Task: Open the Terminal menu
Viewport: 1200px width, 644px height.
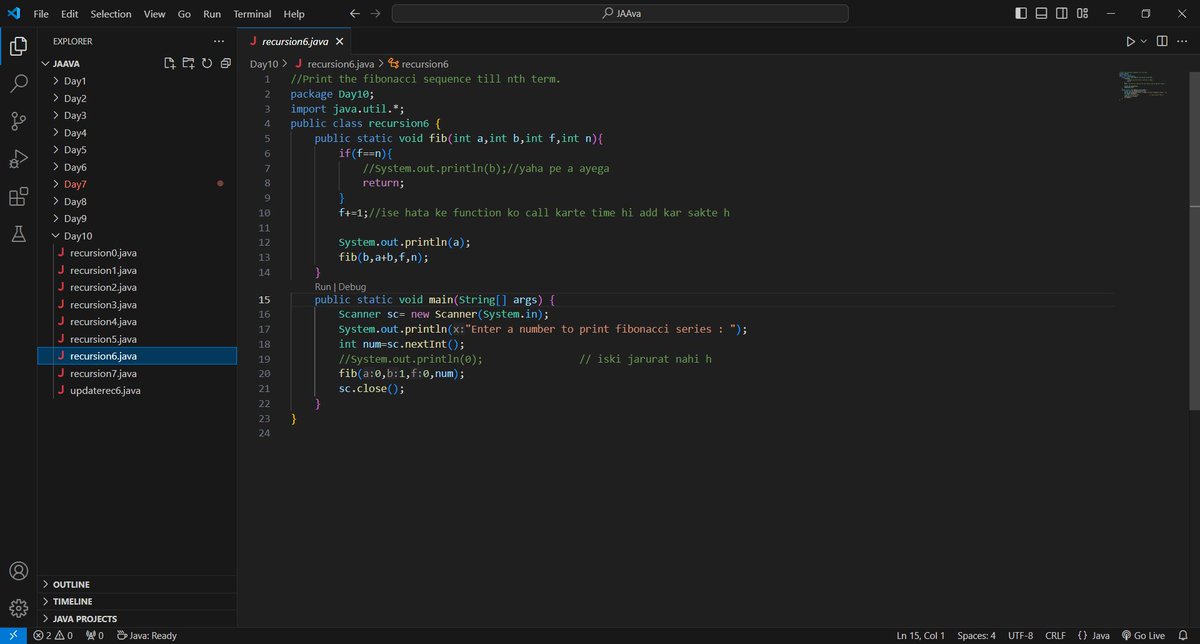Action: tap(254, 14)
